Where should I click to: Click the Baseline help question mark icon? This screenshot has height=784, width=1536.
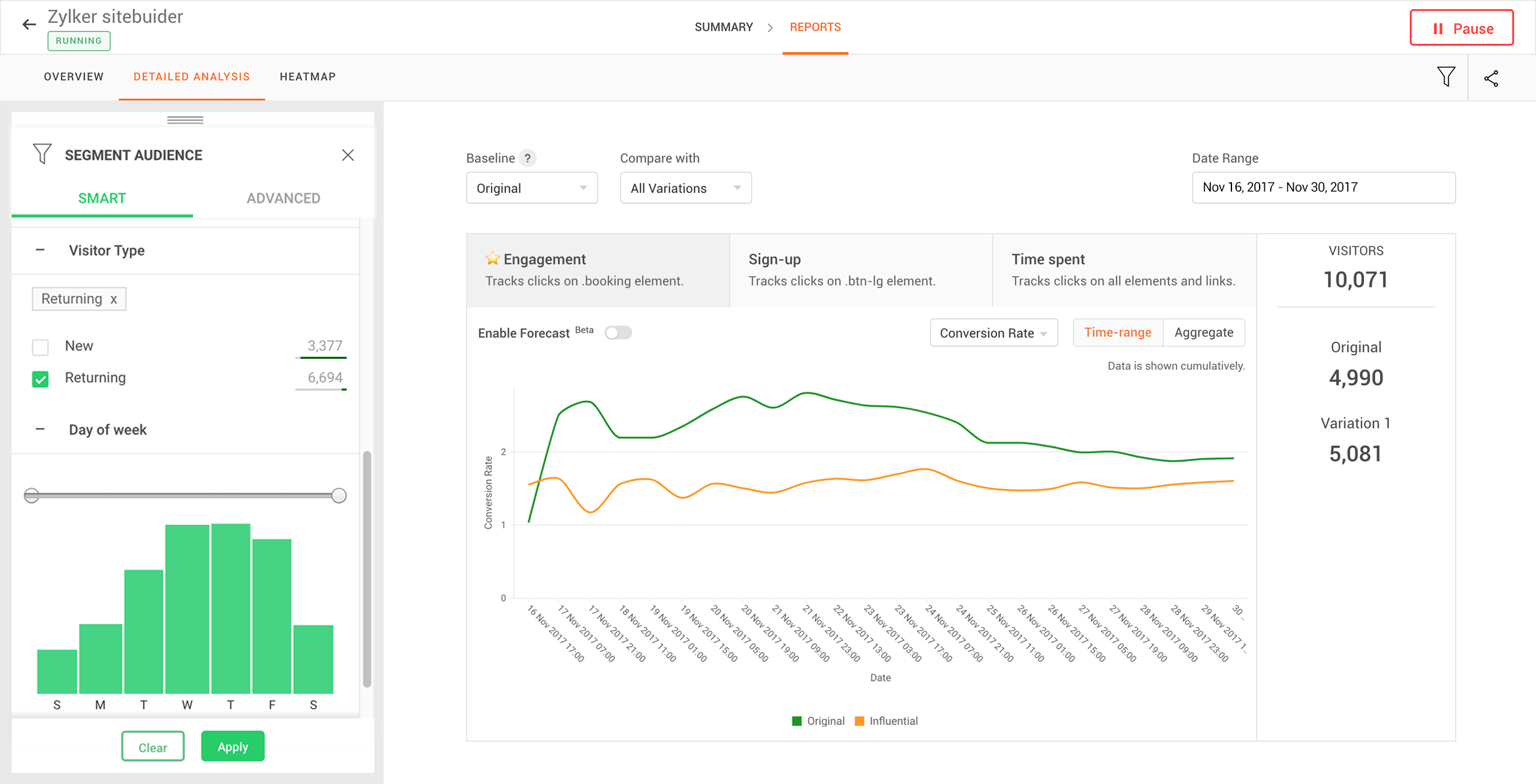(x=528, y=157)
